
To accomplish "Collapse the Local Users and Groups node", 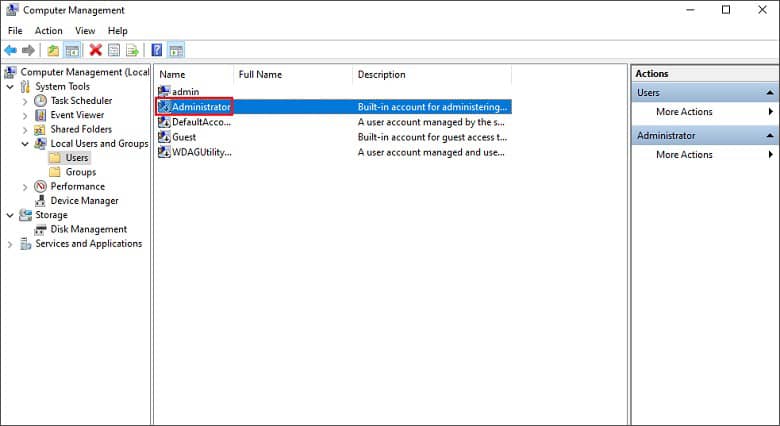I will 25,144.
